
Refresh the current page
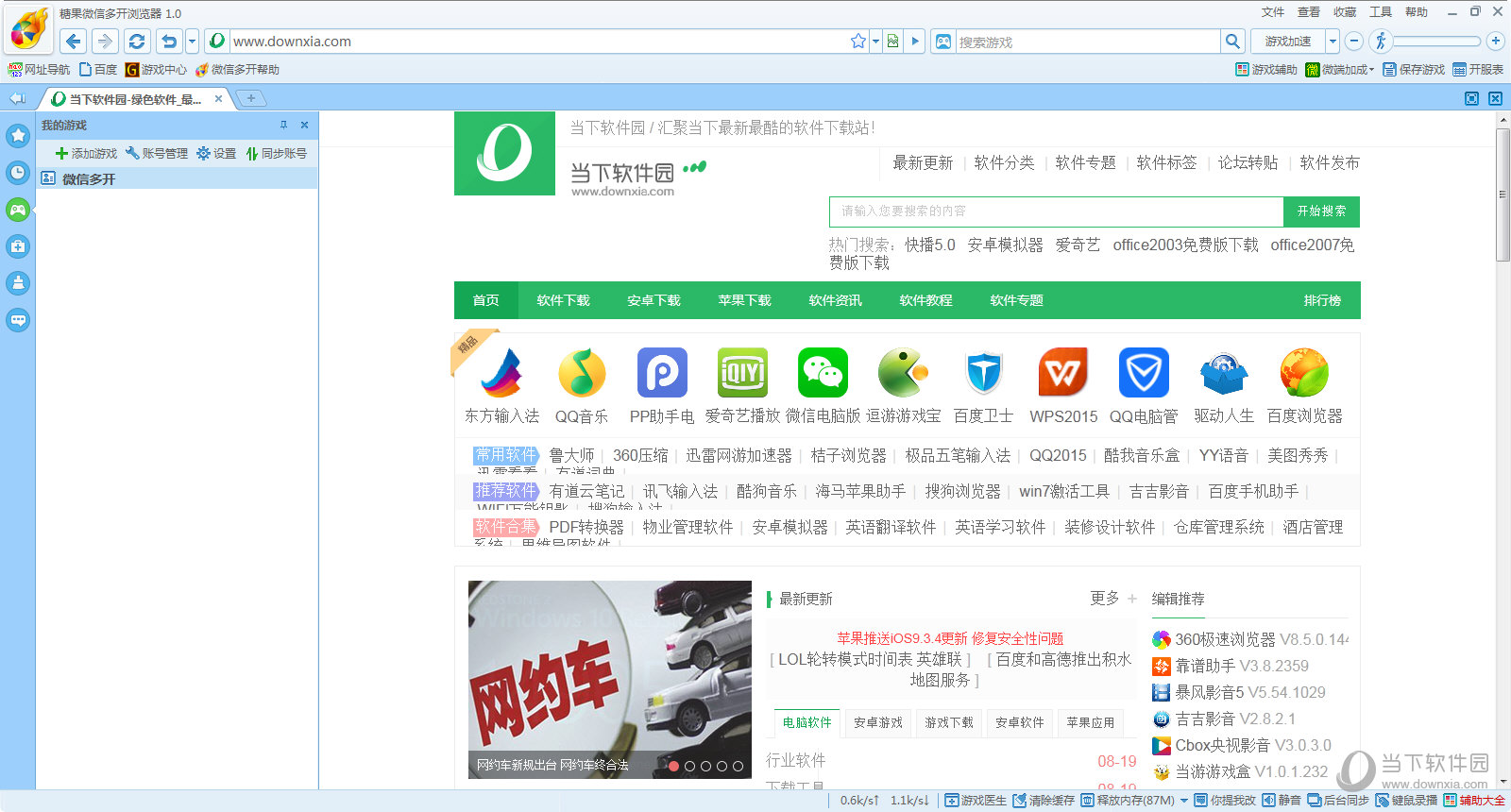click(137, 41)
